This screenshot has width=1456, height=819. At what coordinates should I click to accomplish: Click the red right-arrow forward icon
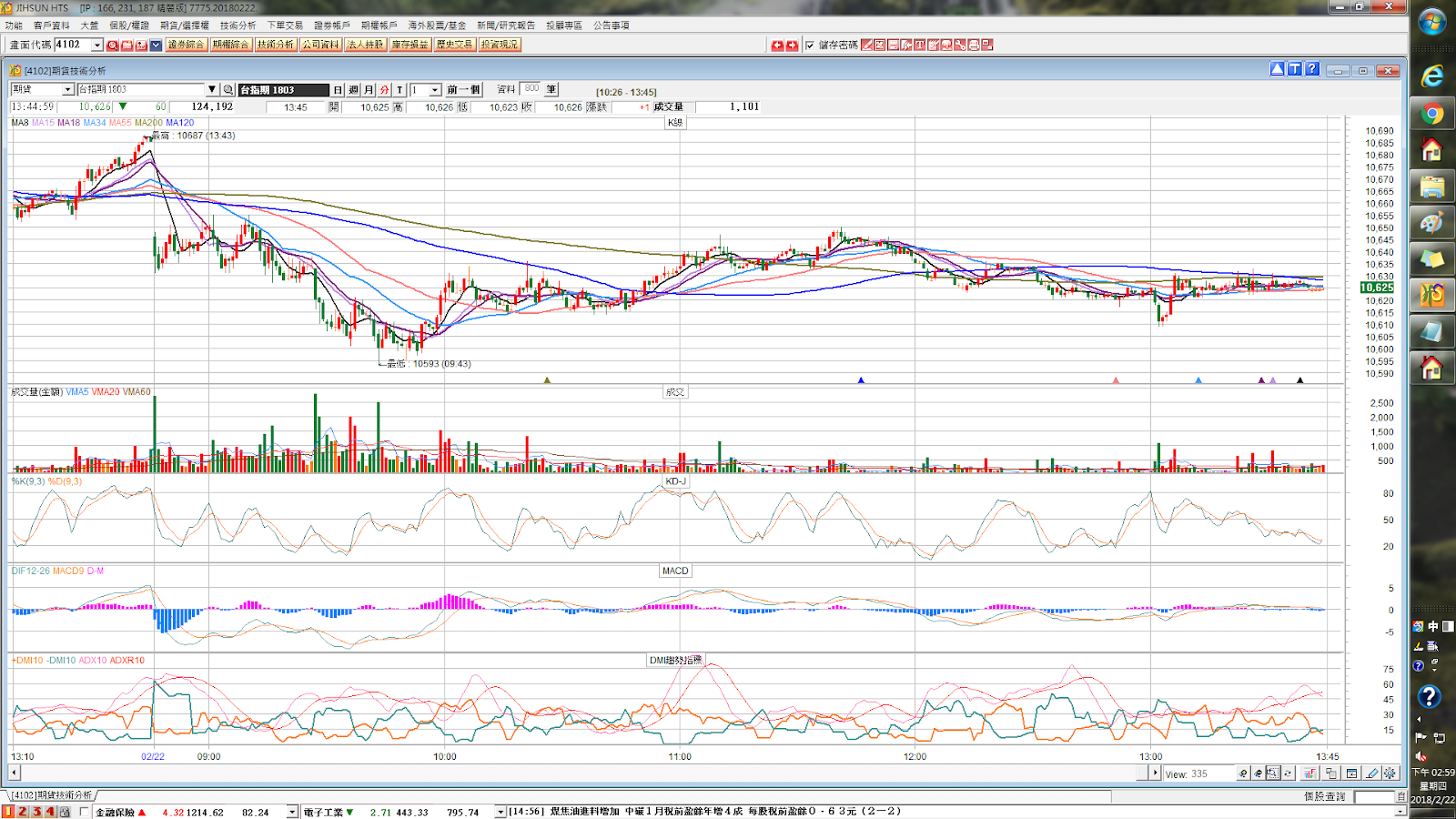pos(792,45)
